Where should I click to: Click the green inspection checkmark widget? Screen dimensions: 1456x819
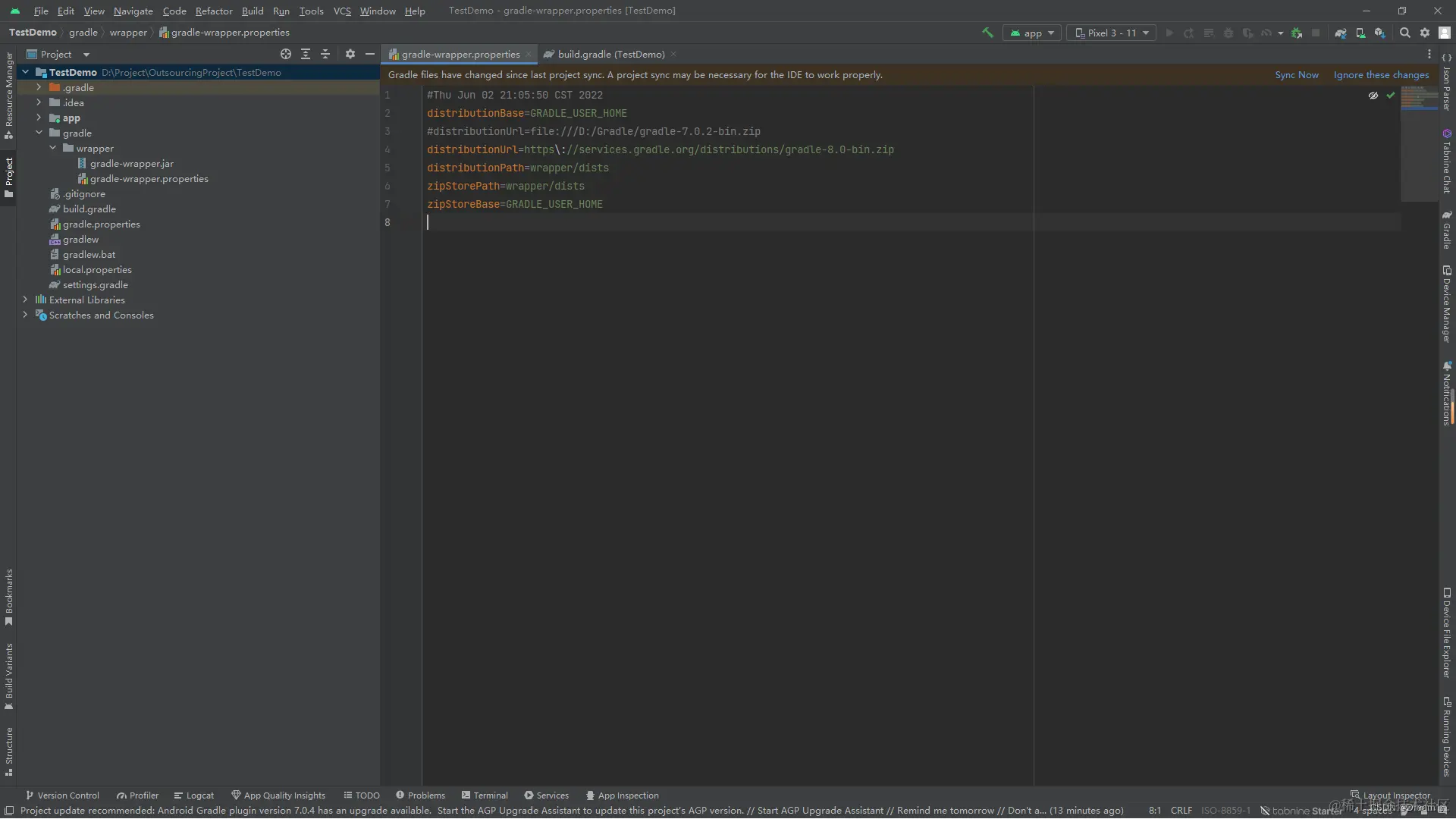point(1391,95)
